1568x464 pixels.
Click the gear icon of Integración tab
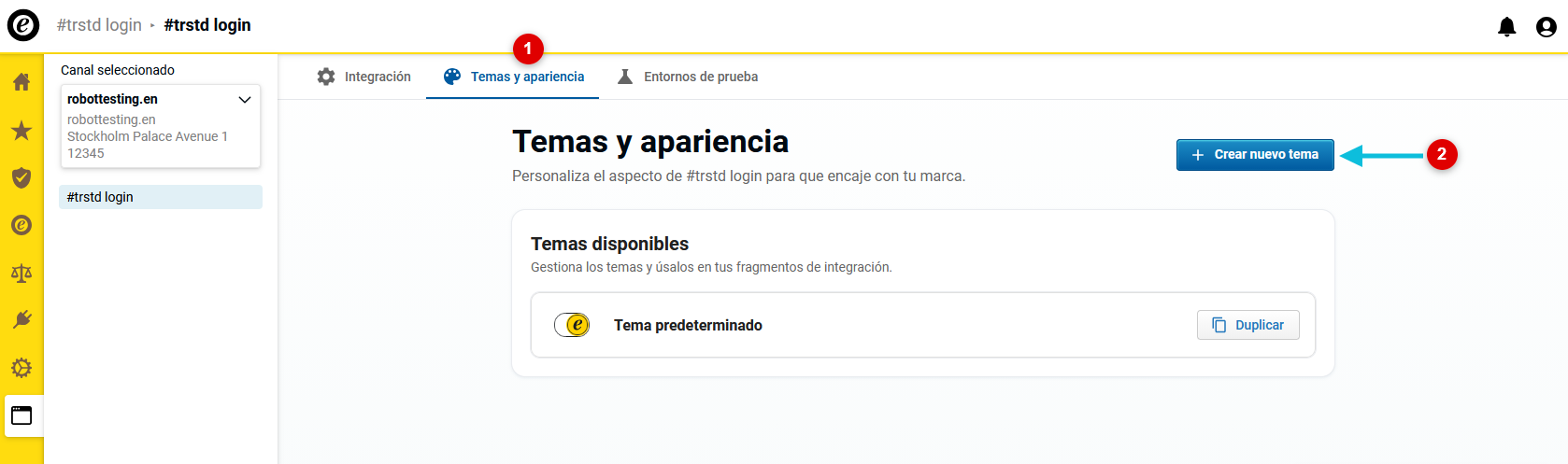[x=326, y=77]
